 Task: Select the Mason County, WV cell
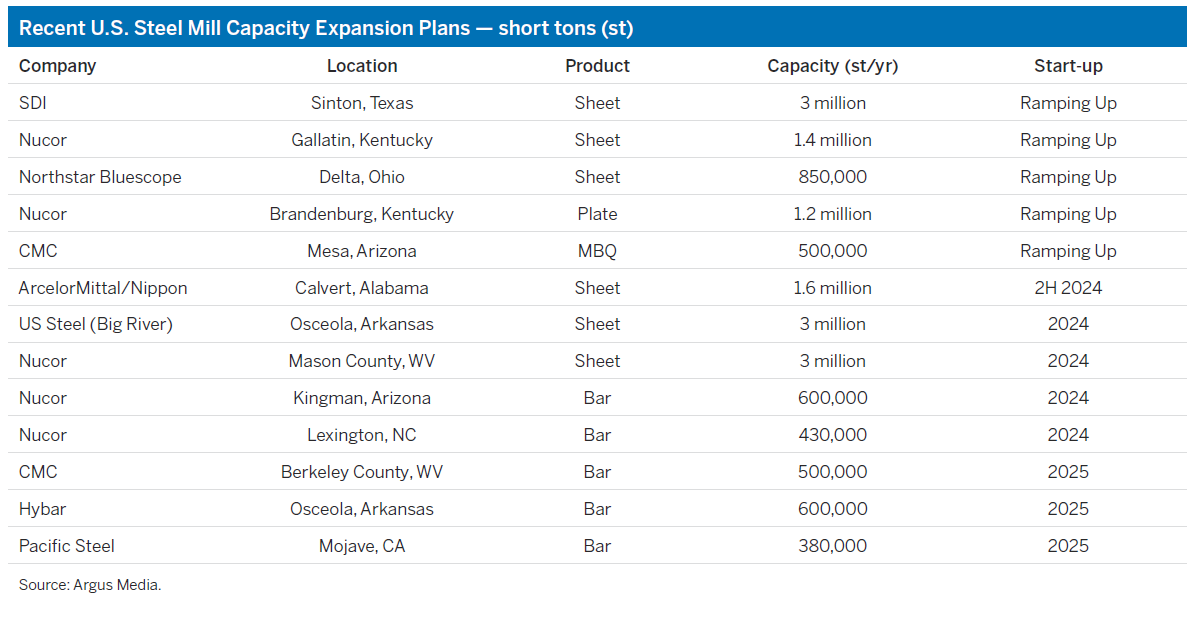coord(362,361)
